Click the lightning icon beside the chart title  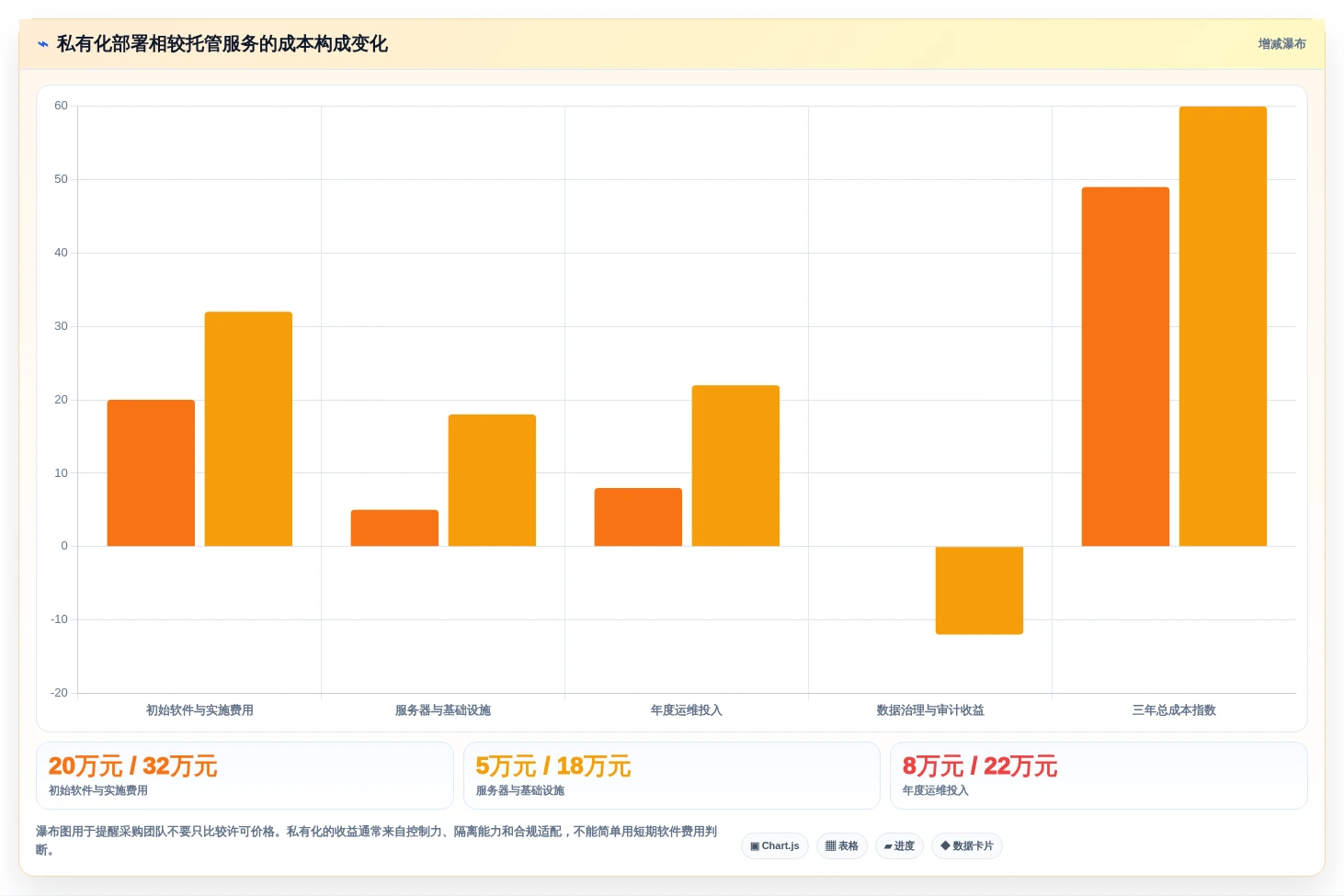[x=42, y=44]
